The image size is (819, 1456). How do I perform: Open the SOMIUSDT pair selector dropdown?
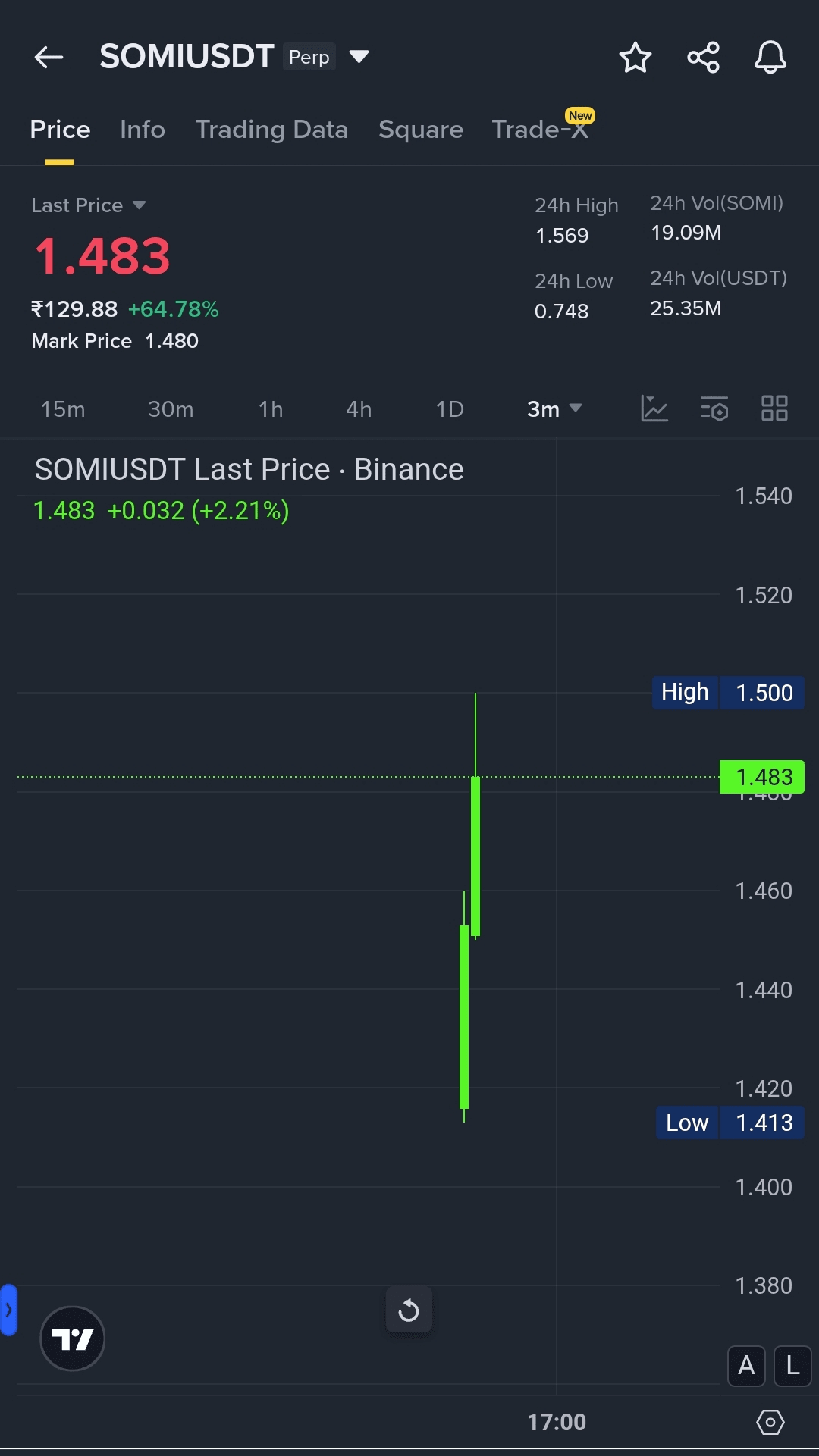[x=359, y=57]
